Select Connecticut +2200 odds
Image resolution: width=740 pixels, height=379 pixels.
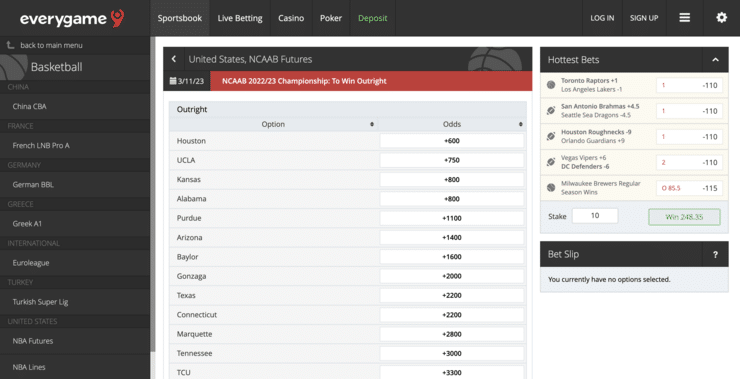[x=452, y=315]
